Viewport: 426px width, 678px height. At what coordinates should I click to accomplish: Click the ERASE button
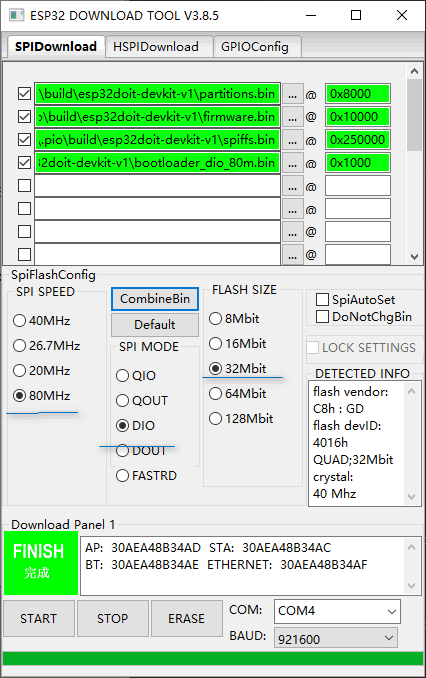[x=186, y=618]
